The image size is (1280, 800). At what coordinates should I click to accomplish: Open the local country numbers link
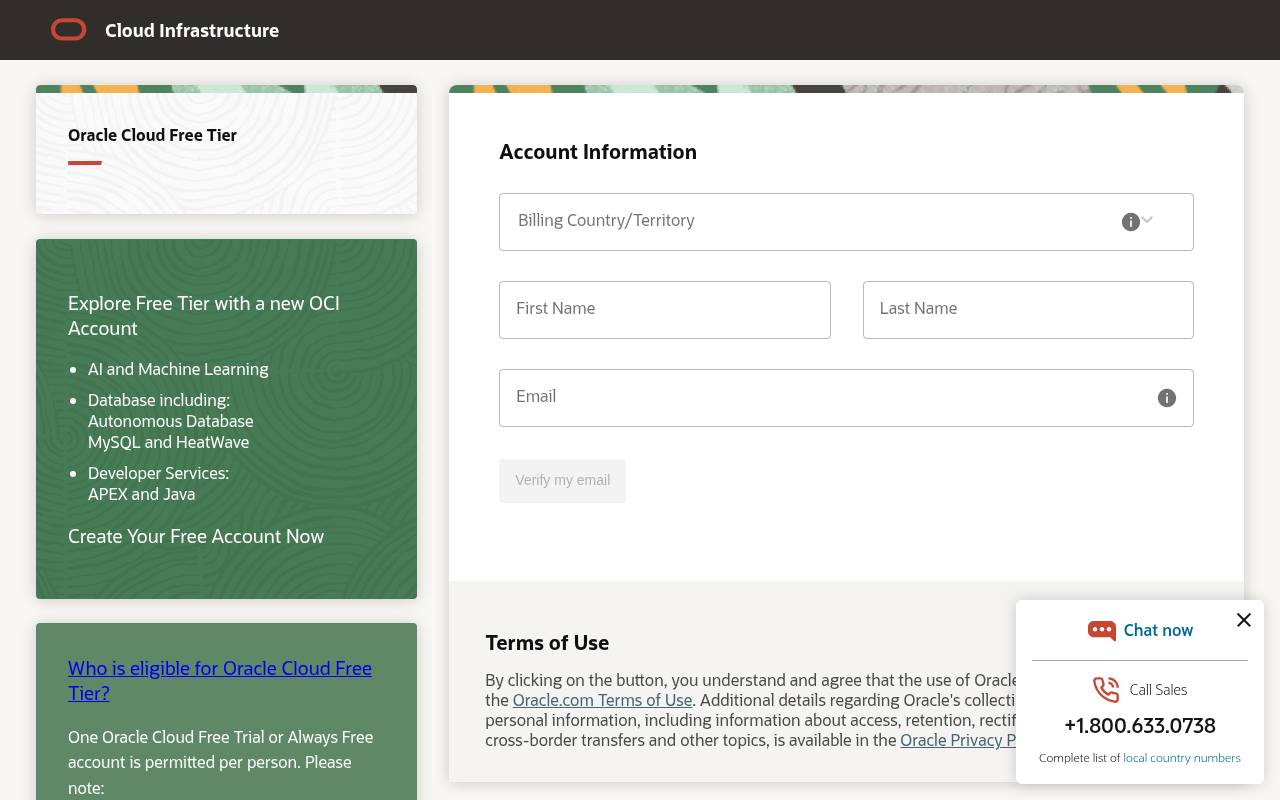point(1182,758)
